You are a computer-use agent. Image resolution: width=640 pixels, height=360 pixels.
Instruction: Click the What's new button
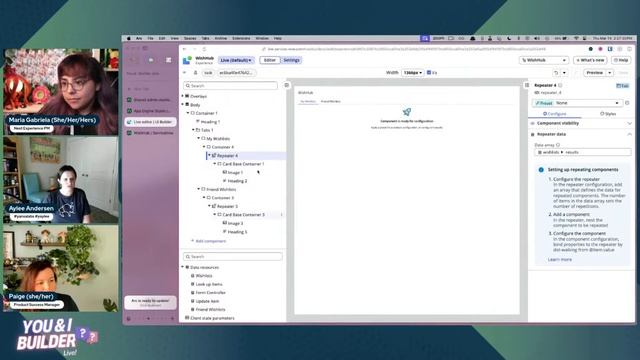click(590, 60)
